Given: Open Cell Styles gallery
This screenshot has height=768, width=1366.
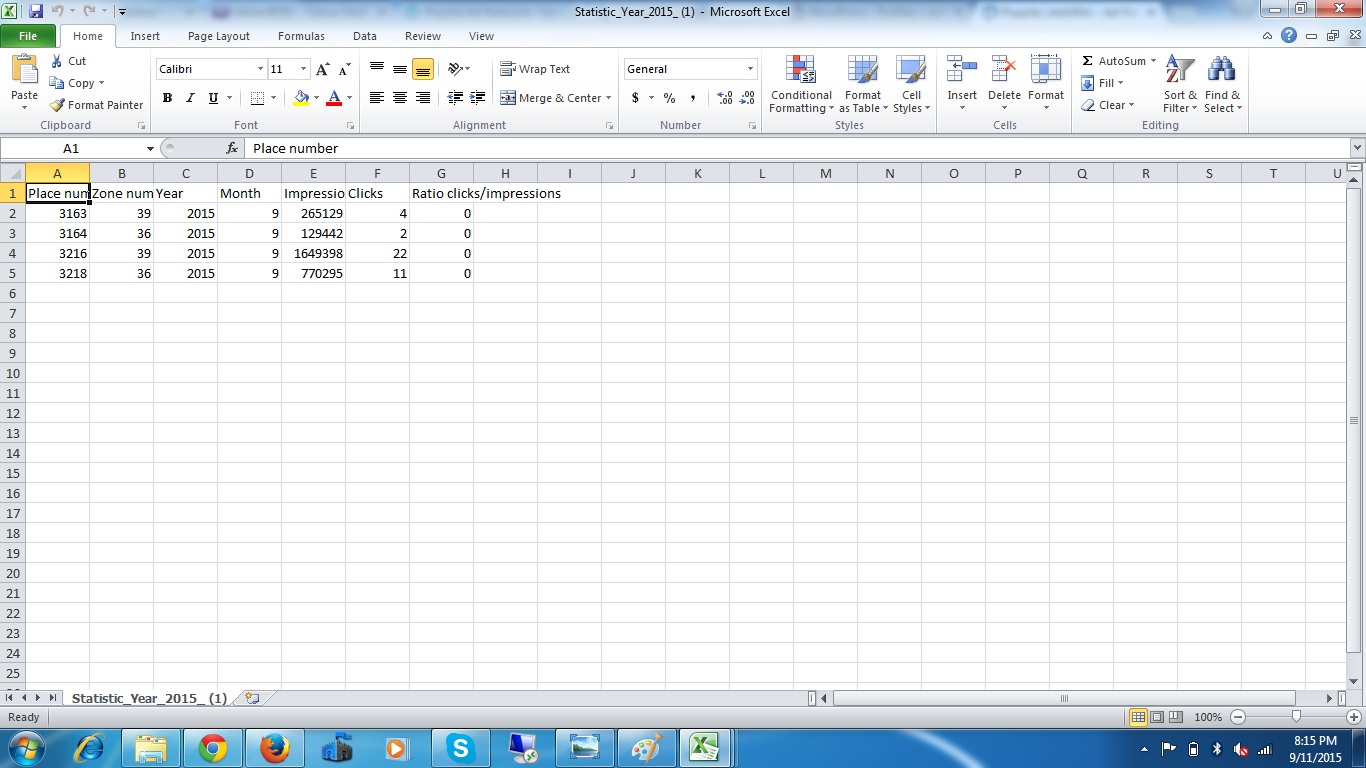Looking at the screenshot, I should [911, 85].
